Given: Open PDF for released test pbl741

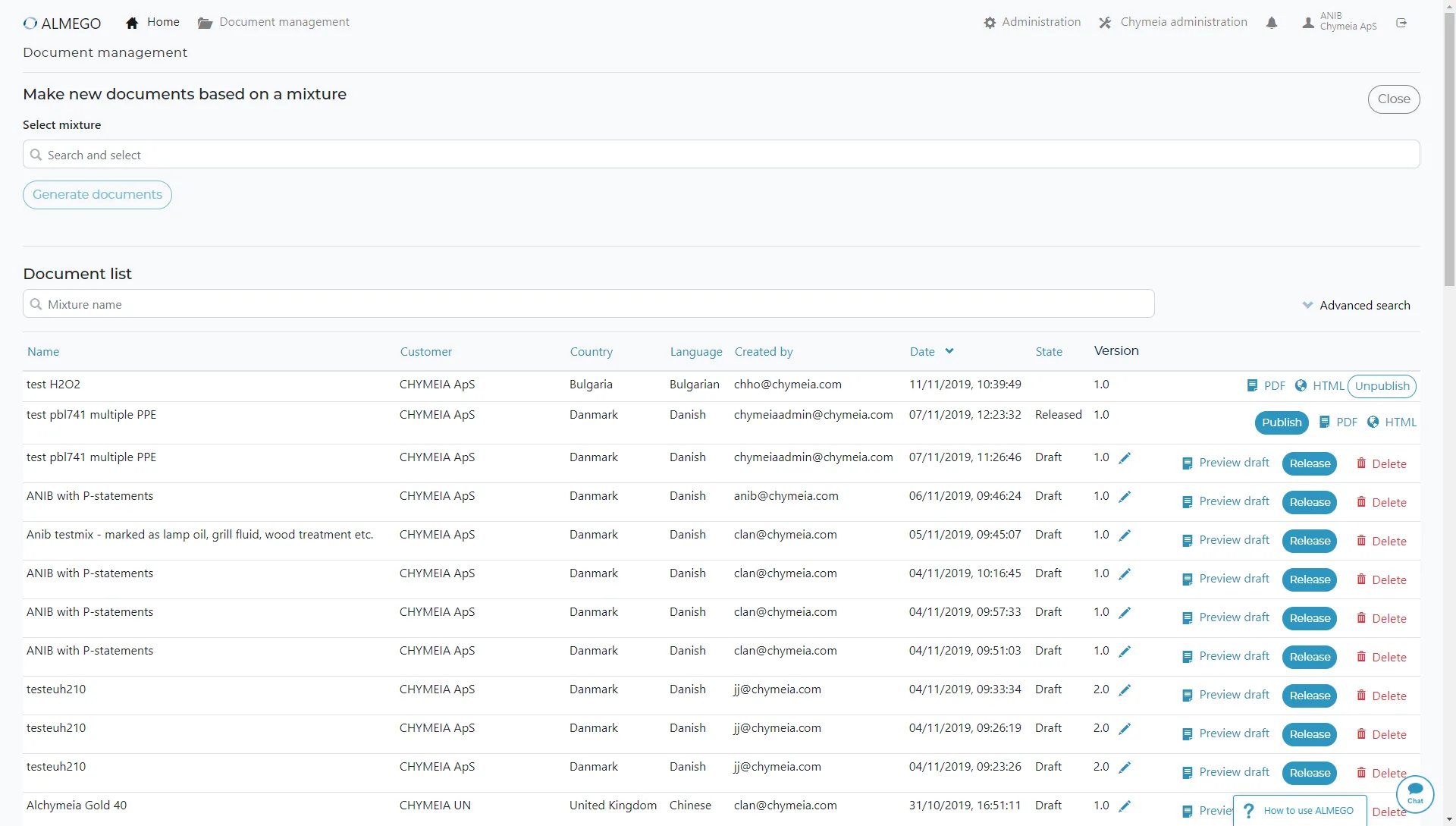Looking at the screenshot, I should click(x=1338, y=422).
